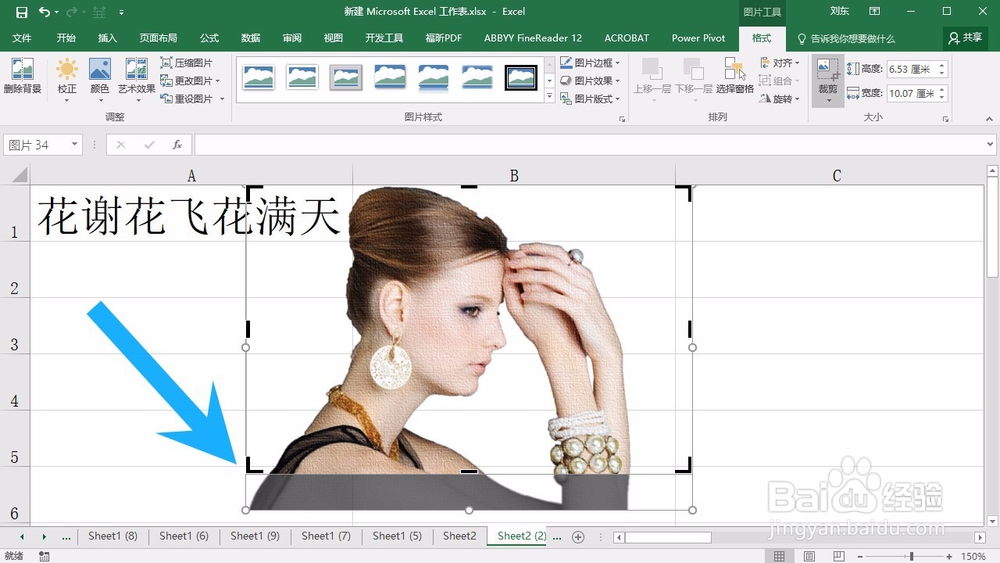
Task: Apply the black double frame picture style
Action: click(x=521, y=78)
